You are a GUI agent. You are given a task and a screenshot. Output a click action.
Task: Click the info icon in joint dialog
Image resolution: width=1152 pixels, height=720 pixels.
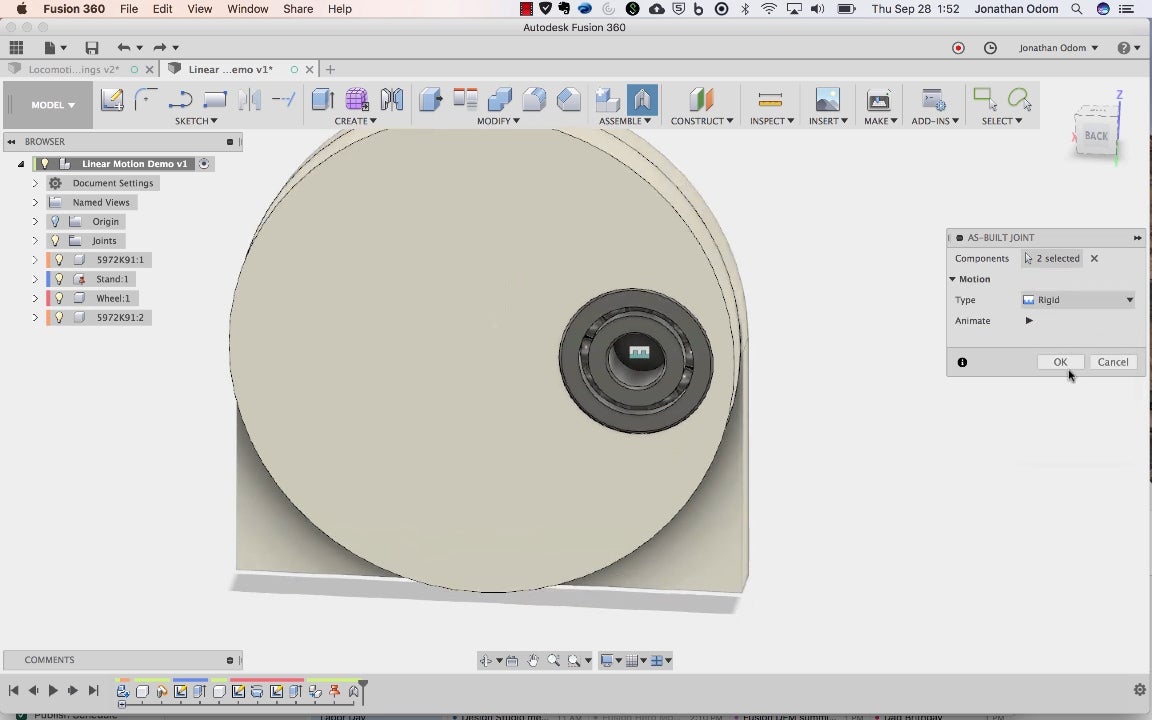coord(962,362)
